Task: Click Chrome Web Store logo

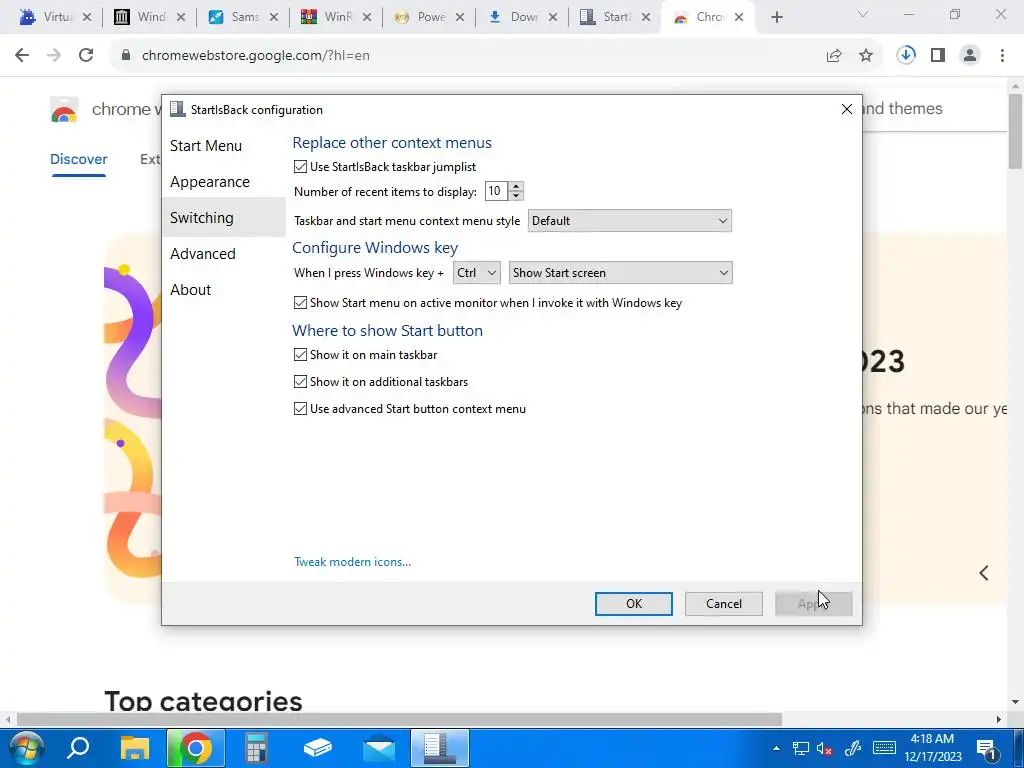Action: tap(64, 110)
